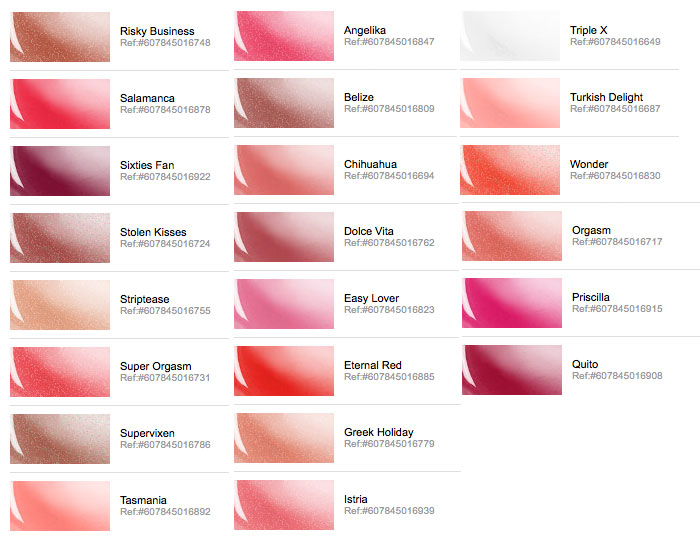
Task: Click reference number Ref:#607845016885
Action: coord(389,377)
